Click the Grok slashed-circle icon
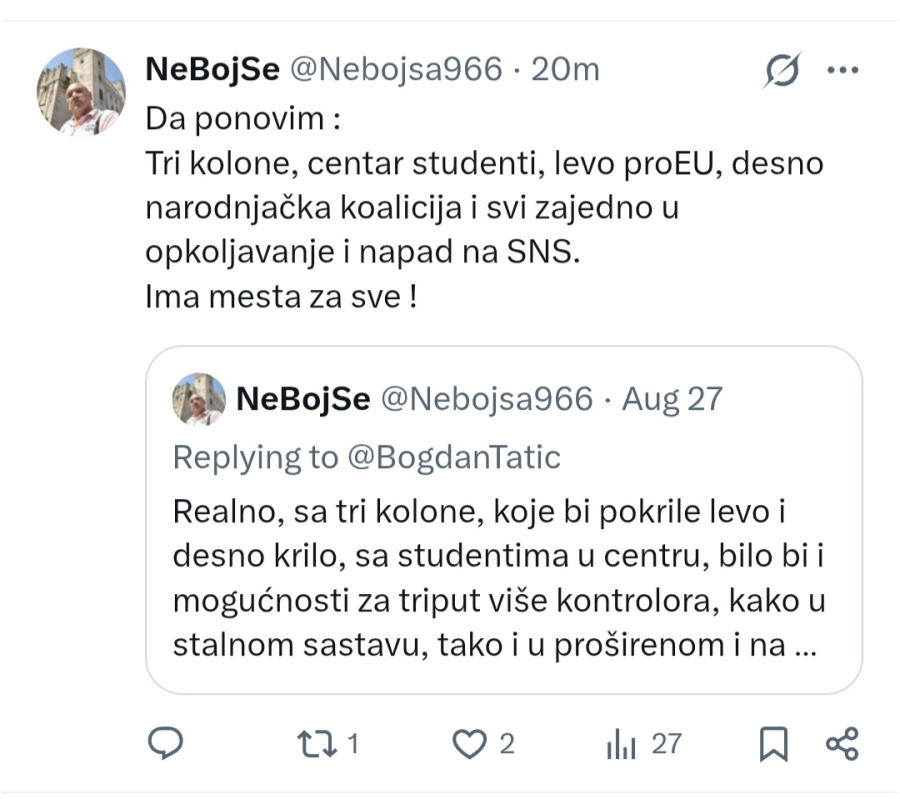The image size is (900, 799). click(782, 71)
